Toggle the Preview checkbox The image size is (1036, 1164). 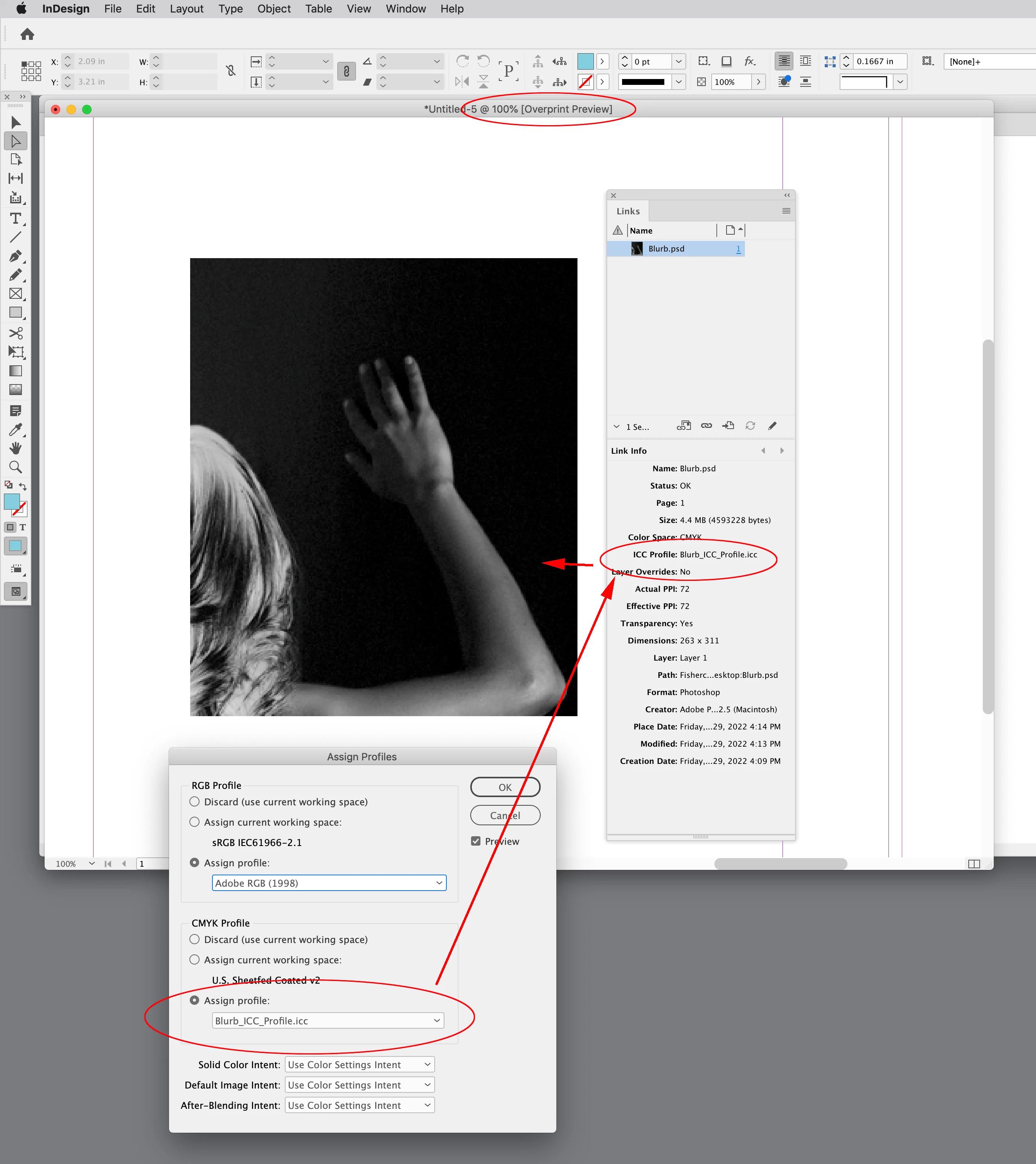point(476,841)
